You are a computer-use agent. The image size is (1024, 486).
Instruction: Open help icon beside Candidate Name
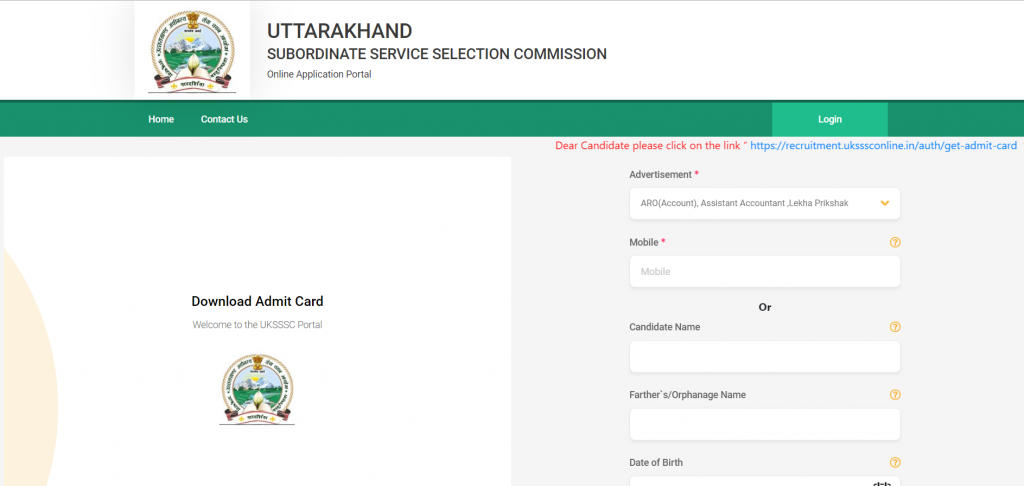pyautogui.click(x=895, y=327)
